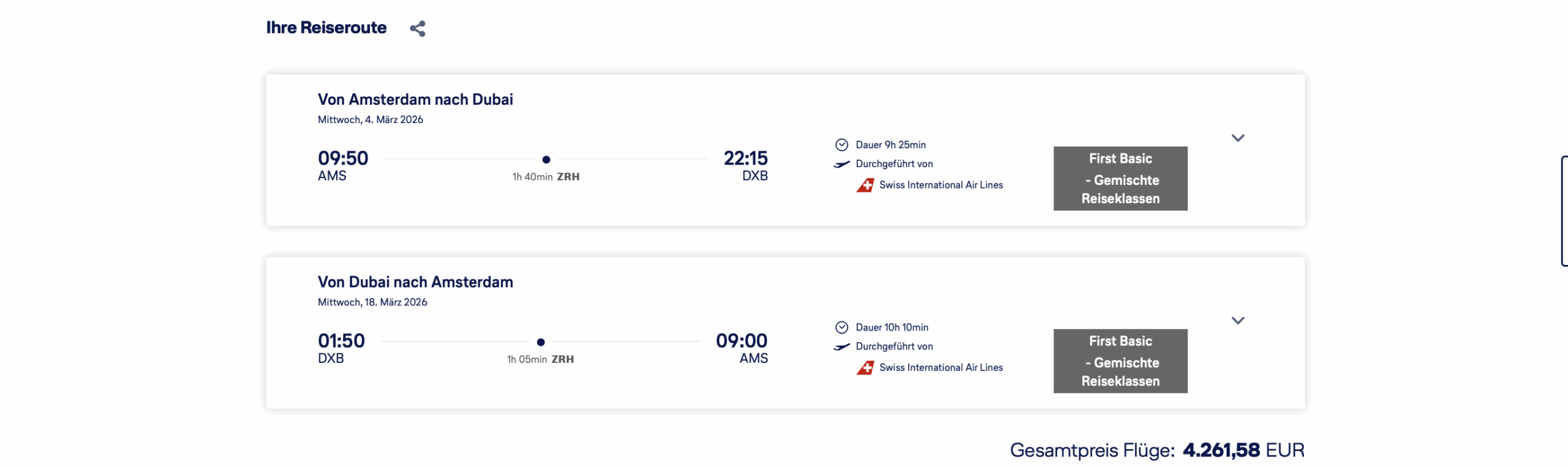1568x467 pixels.
Task: Click the Swiss International Air Lines text, outbound flight
Action: click(941, 185)
